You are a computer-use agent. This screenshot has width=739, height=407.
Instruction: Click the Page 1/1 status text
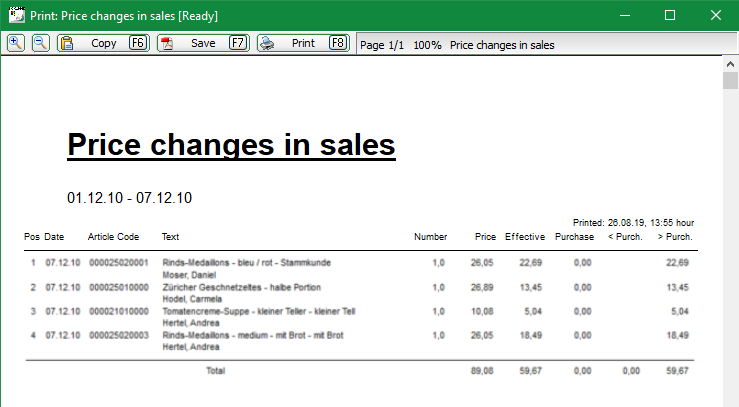click(382, 45)
